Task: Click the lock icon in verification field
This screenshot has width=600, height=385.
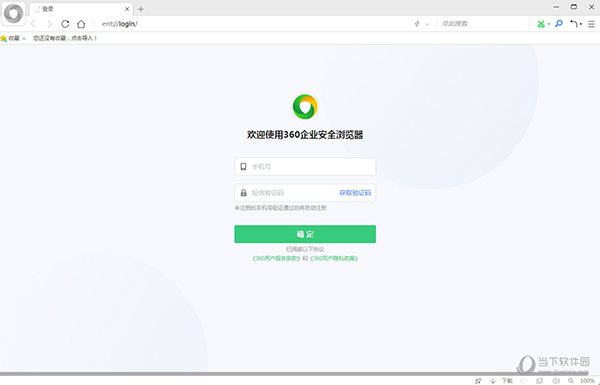Action: coord(243,192)
